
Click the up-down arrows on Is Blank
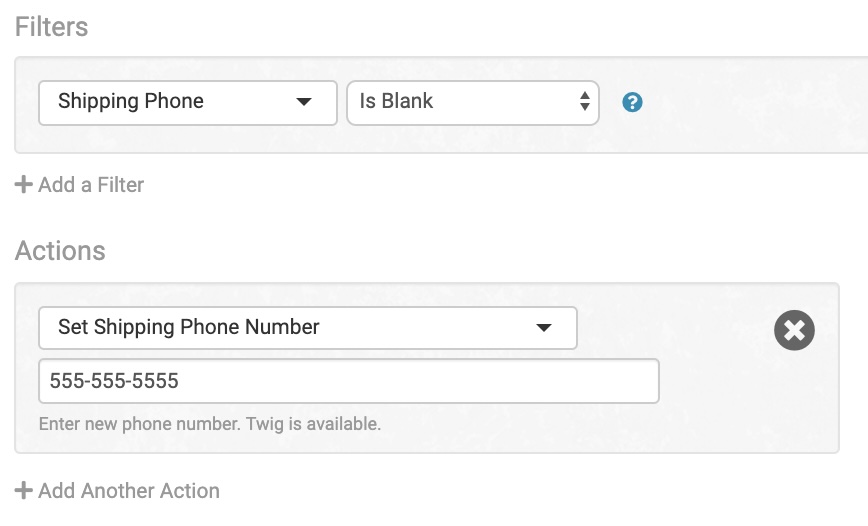(x=585, y=102)
